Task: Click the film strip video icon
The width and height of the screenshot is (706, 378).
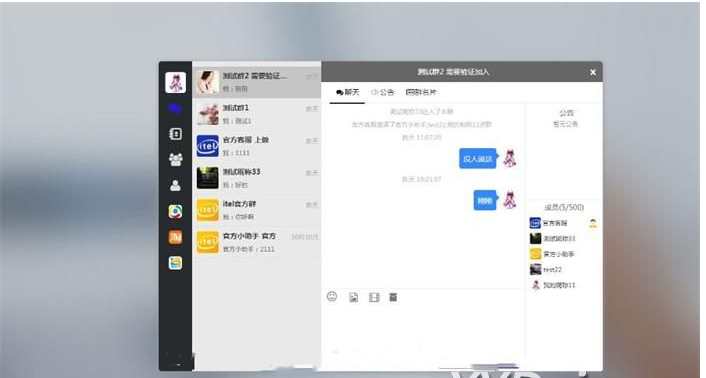Action: tap(374, 297)
